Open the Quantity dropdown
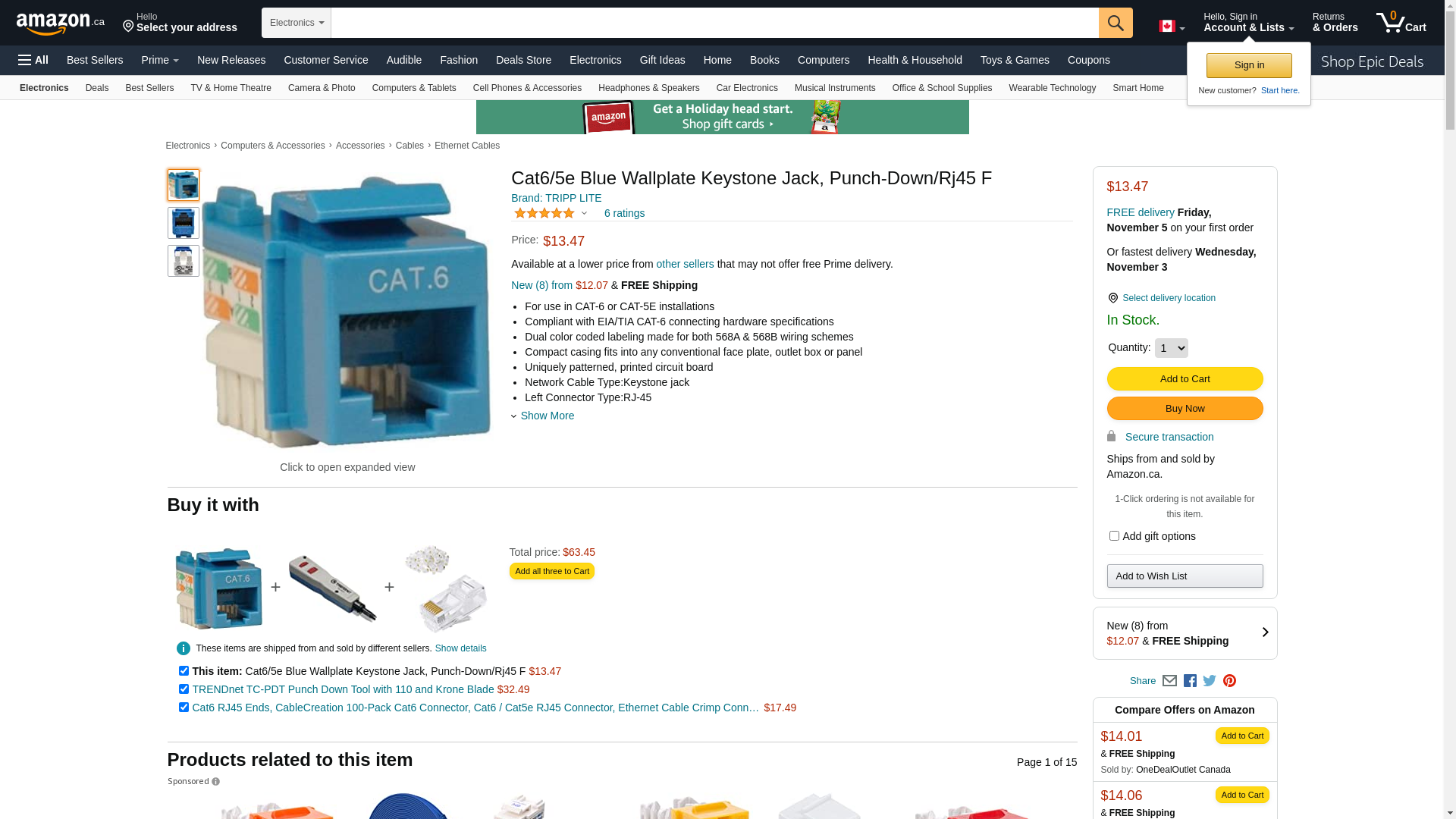The height and width of the screenshot is (819, 1456). [x=1171, y=348]
